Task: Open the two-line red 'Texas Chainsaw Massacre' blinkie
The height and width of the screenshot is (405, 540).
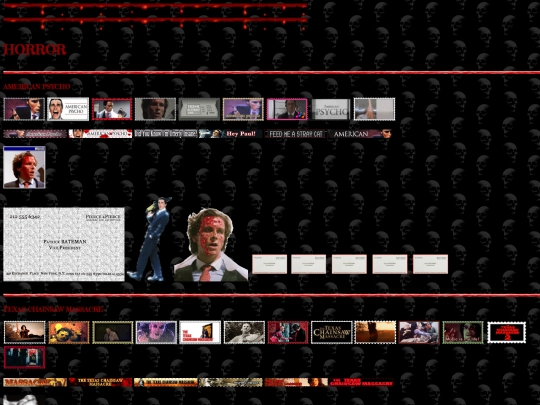Action: pyautogui.click(x=100, y=382)
